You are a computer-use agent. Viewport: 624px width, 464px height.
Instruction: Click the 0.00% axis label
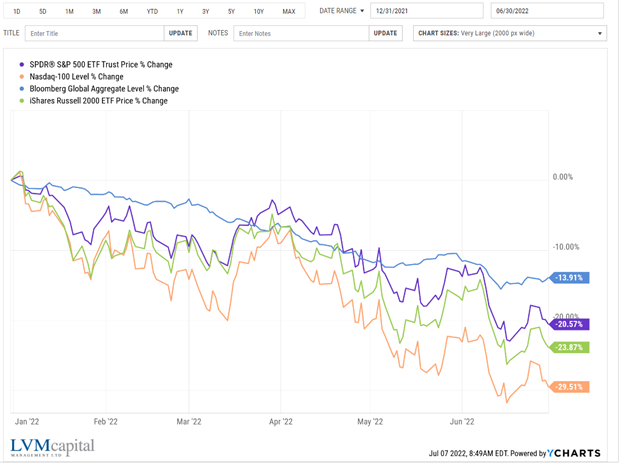[563, 177]
